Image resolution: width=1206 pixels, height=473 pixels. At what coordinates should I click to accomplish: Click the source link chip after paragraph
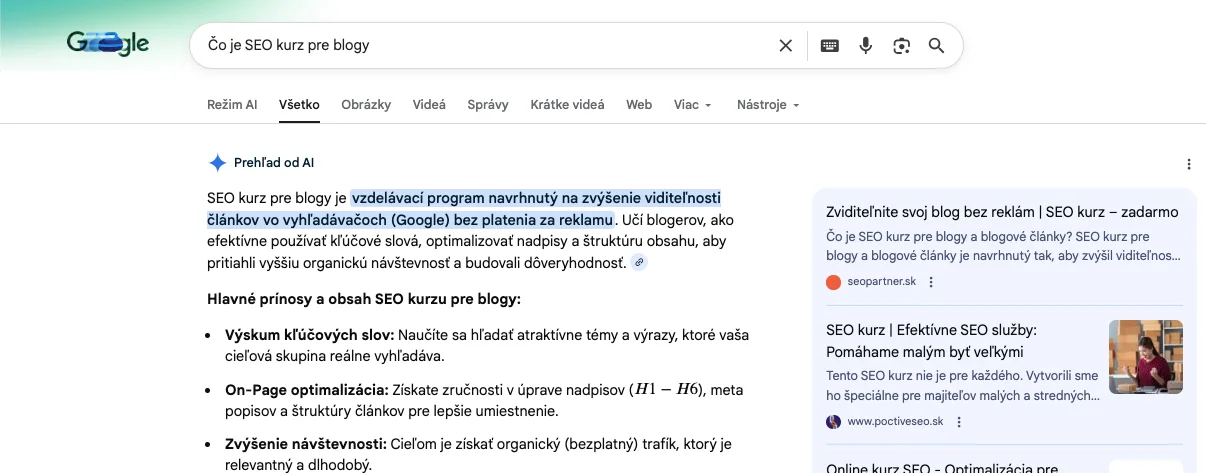tap(639, 262)
